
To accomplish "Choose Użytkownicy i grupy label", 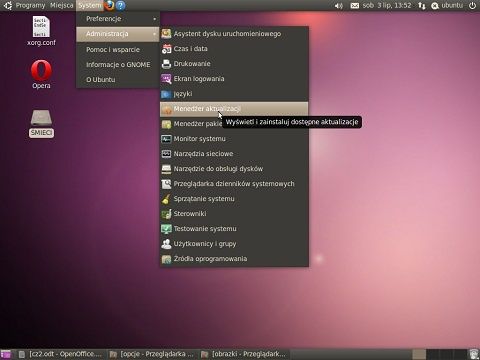I will point(205,244).
